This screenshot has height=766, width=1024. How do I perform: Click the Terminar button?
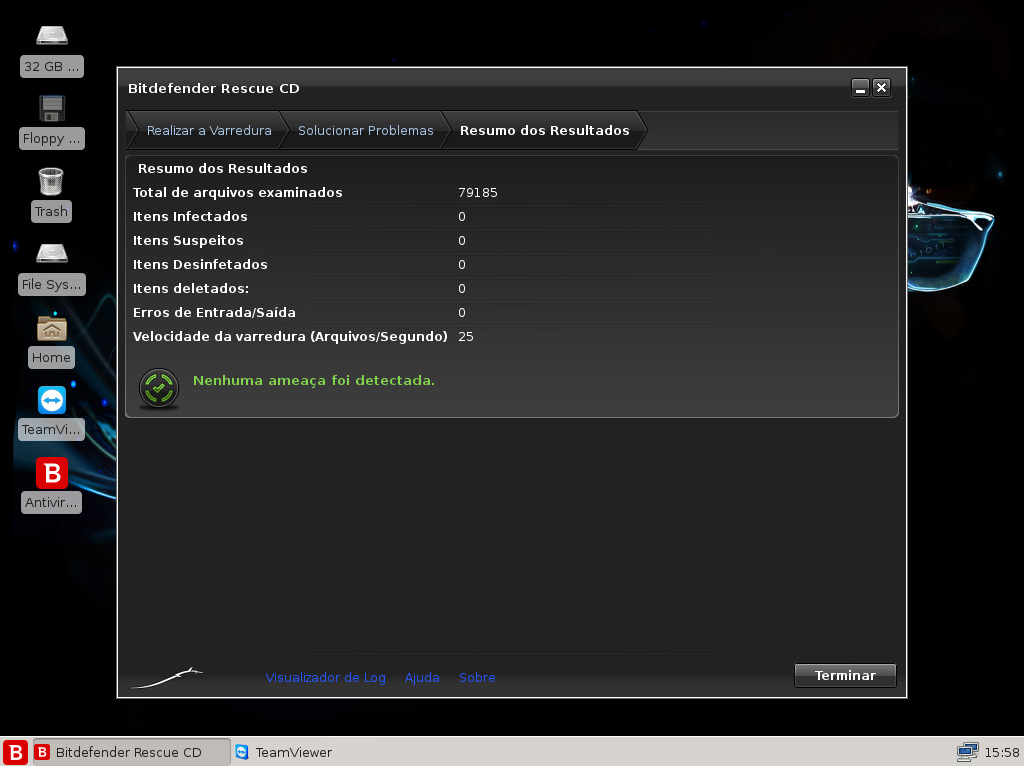845,676
